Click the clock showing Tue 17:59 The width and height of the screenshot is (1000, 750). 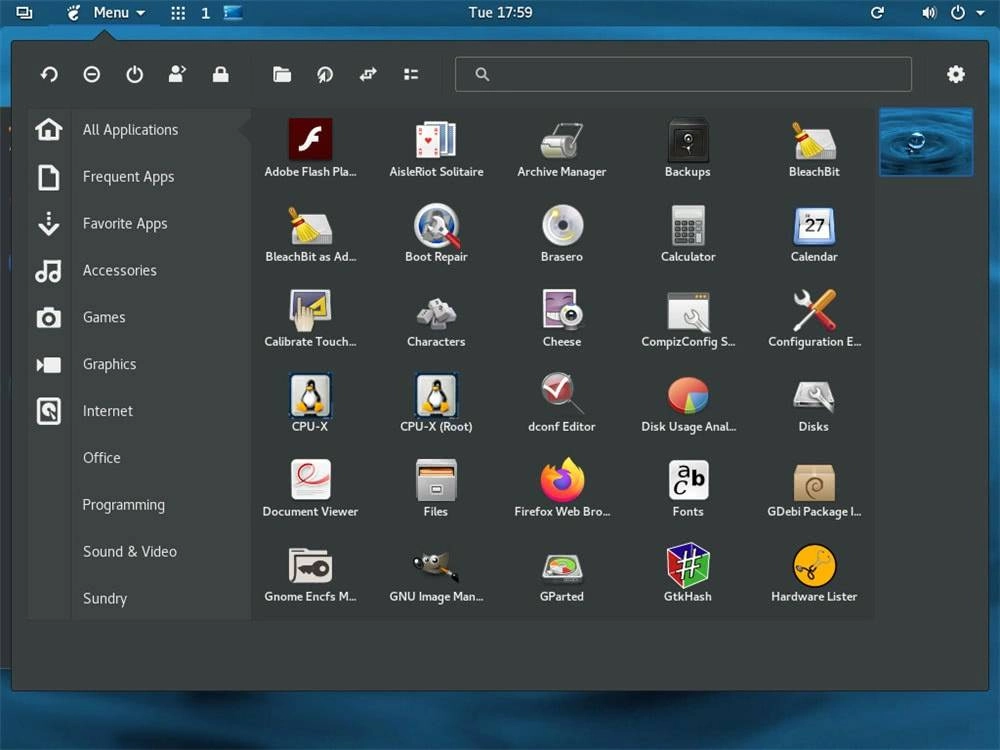(x=500, y=13)
